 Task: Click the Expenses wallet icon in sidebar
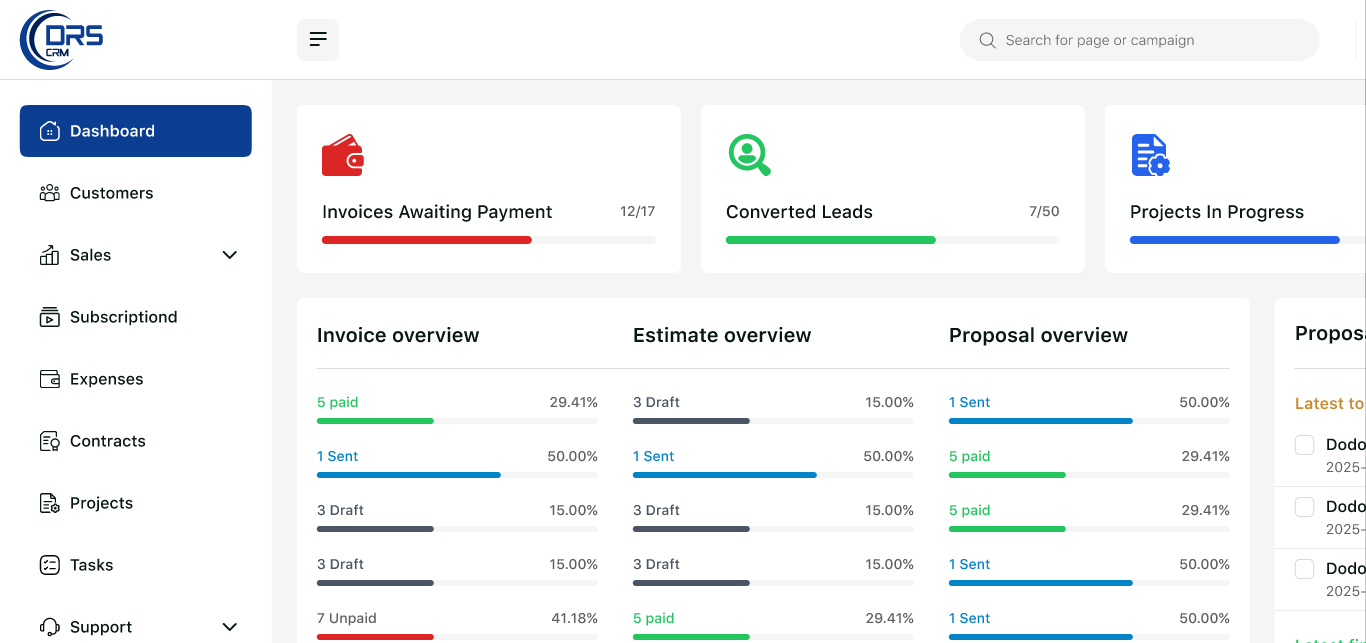coord(49,379)
